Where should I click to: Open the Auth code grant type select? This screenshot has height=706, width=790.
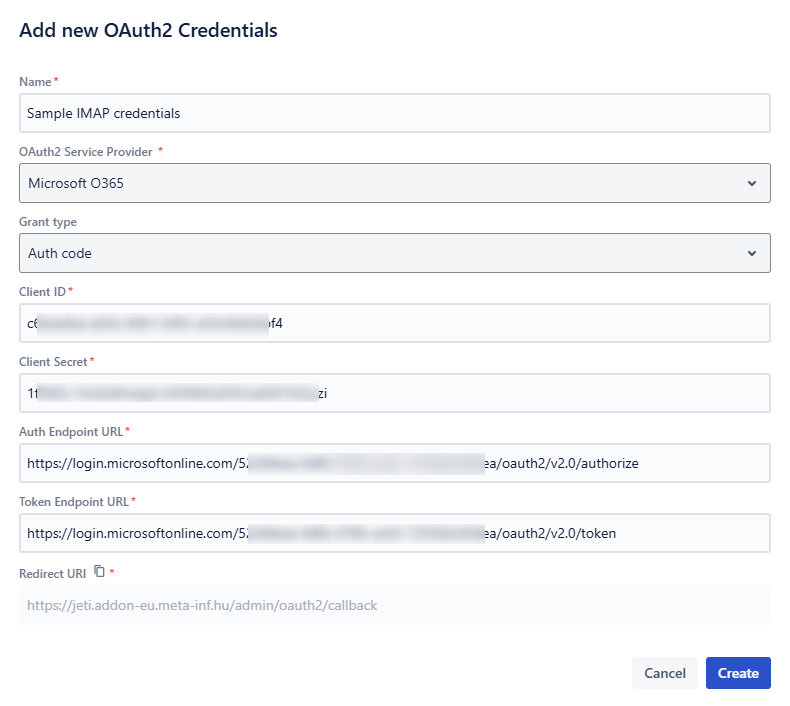(x=380, y=253)
